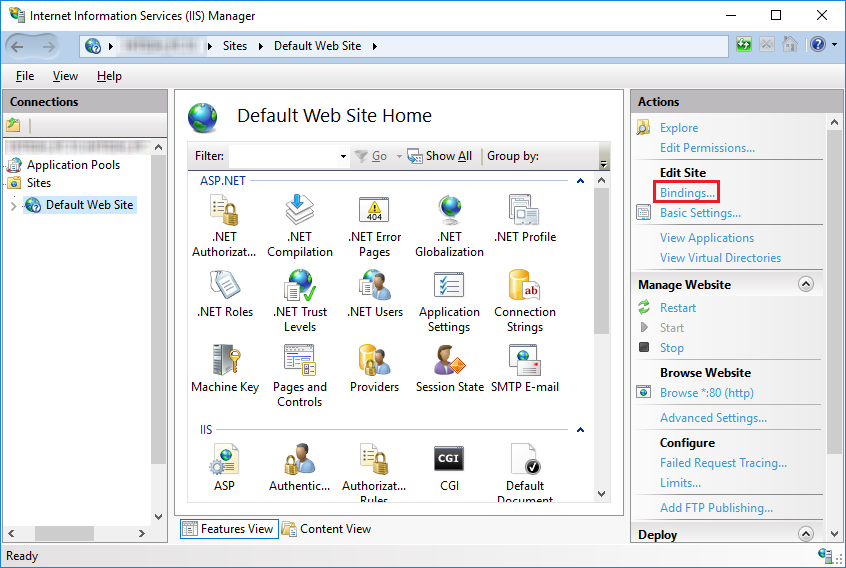Open Failed Request Tracing... link
The height and width of the screenshot is (568, 846).
tap(724, 463)
